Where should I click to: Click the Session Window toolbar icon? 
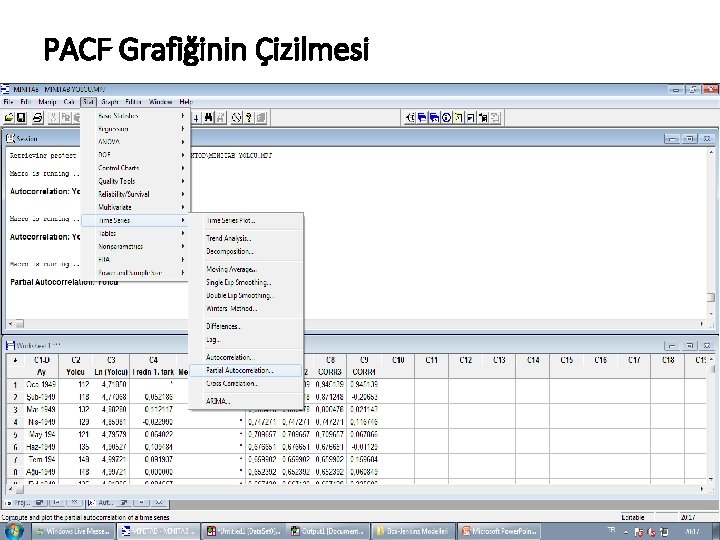point(422,118)
